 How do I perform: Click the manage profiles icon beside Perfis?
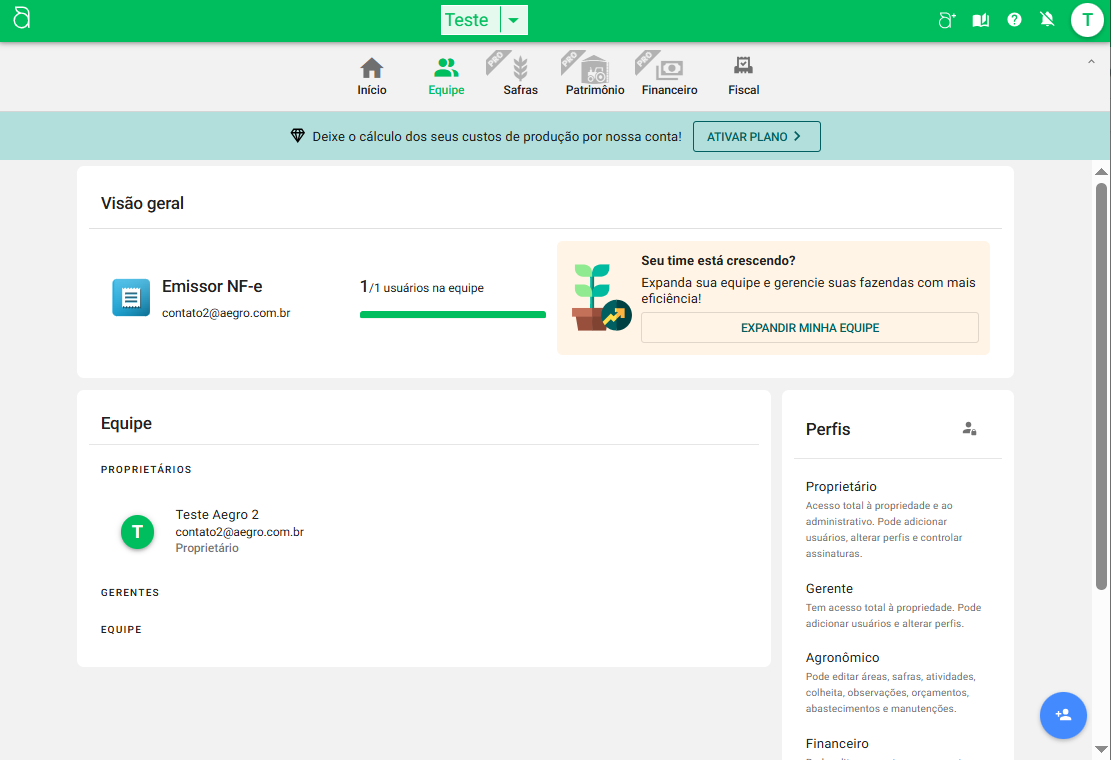pos(968,429)
